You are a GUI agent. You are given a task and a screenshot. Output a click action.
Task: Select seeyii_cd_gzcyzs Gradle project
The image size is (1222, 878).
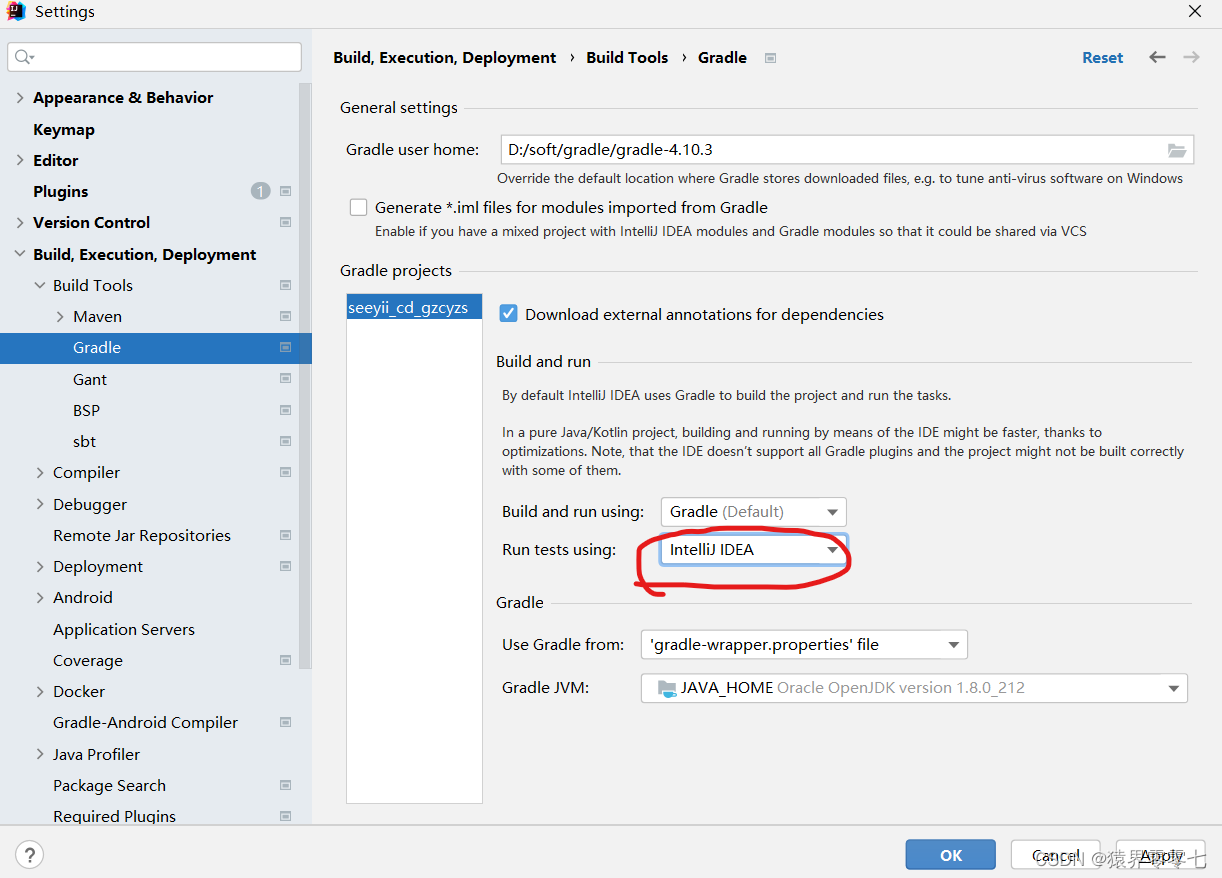414,308
